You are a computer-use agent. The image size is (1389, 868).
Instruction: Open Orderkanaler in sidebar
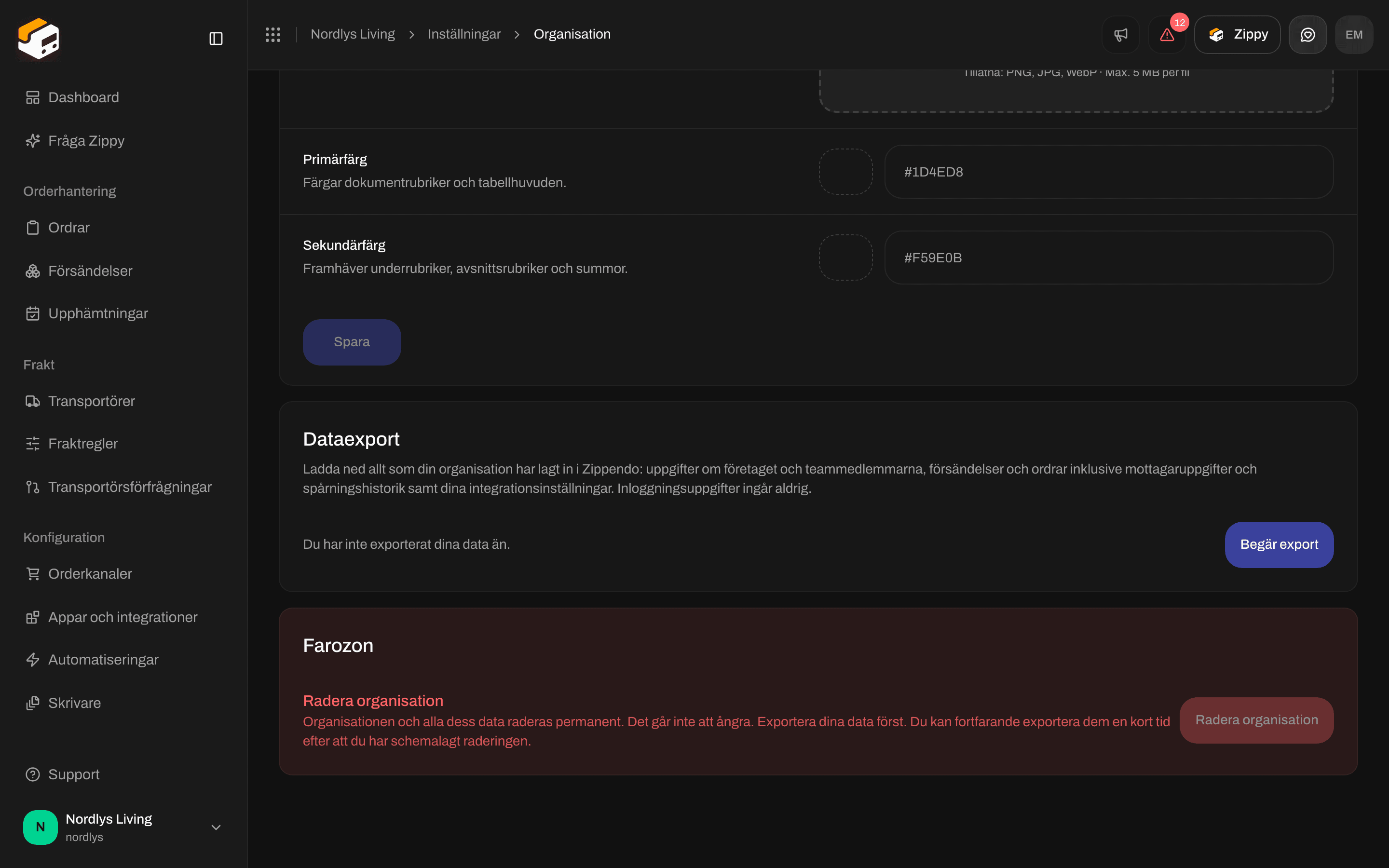tap(123, 573)
